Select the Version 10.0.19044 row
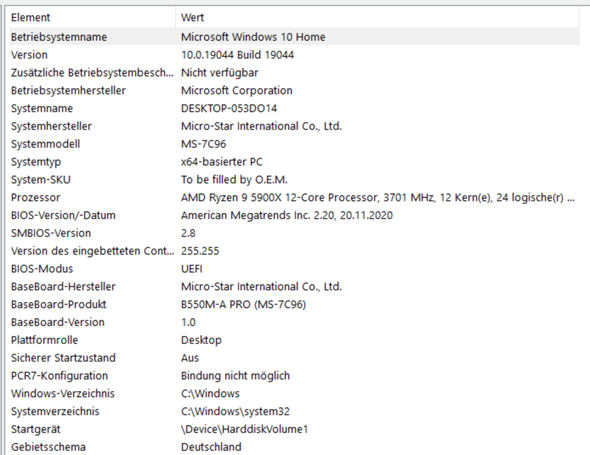 tap(294, 55)
